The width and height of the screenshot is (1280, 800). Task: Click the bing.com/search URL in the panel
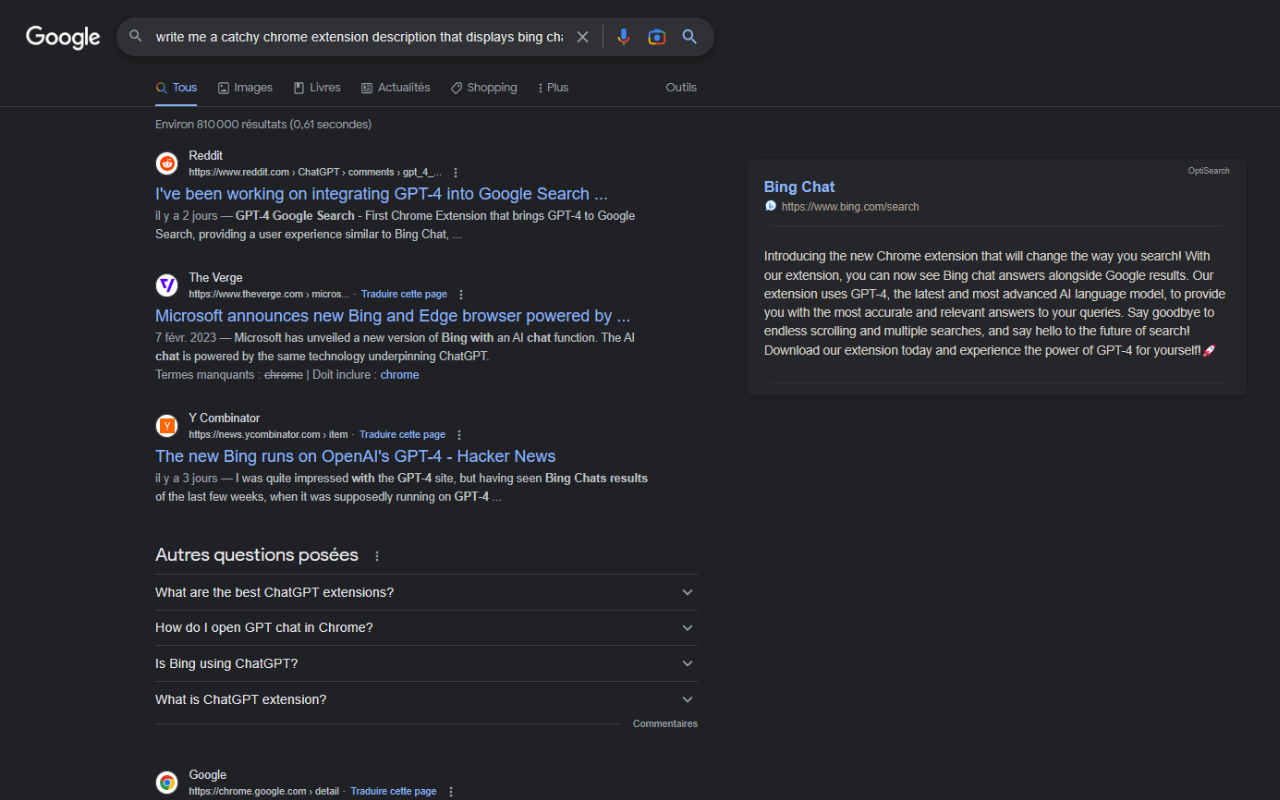[x=850, y=207]
